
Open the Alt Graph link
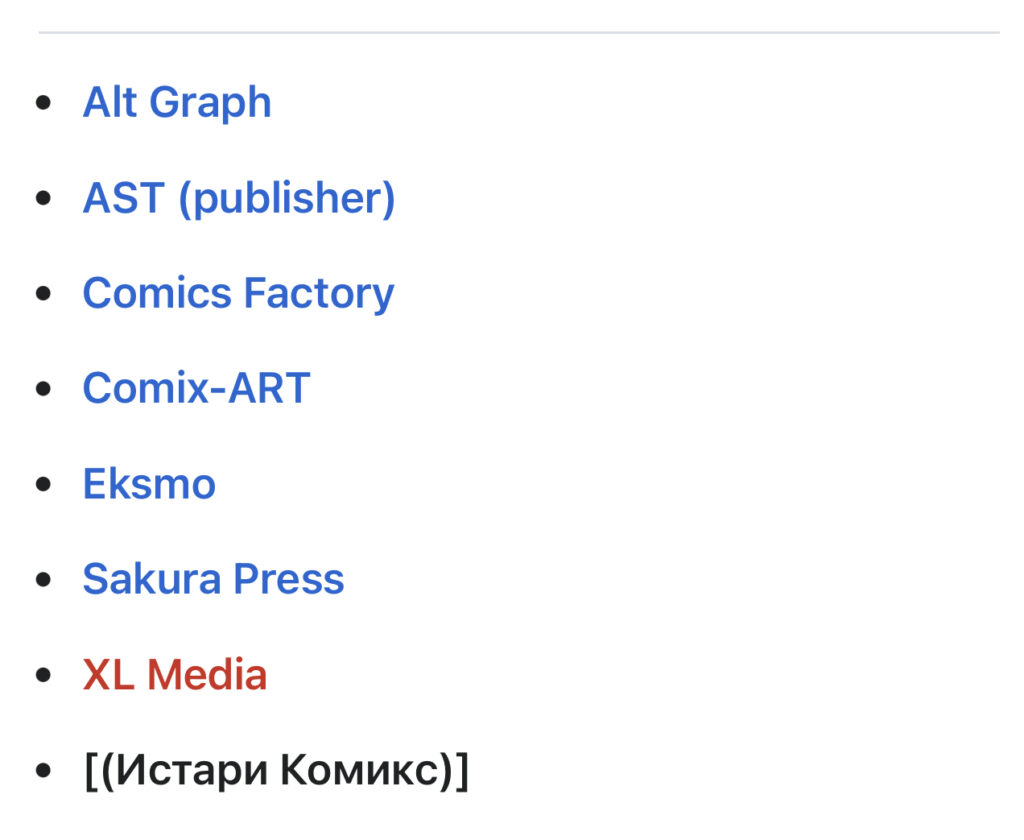click(176, 102)
